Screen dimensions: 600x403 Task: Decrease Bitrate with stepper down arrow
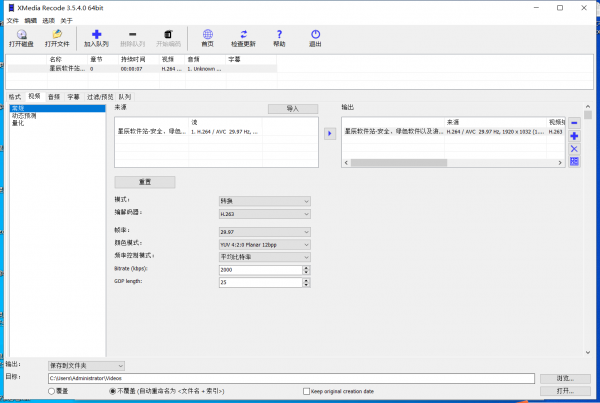pyautogui.click(x=306, y=272)
